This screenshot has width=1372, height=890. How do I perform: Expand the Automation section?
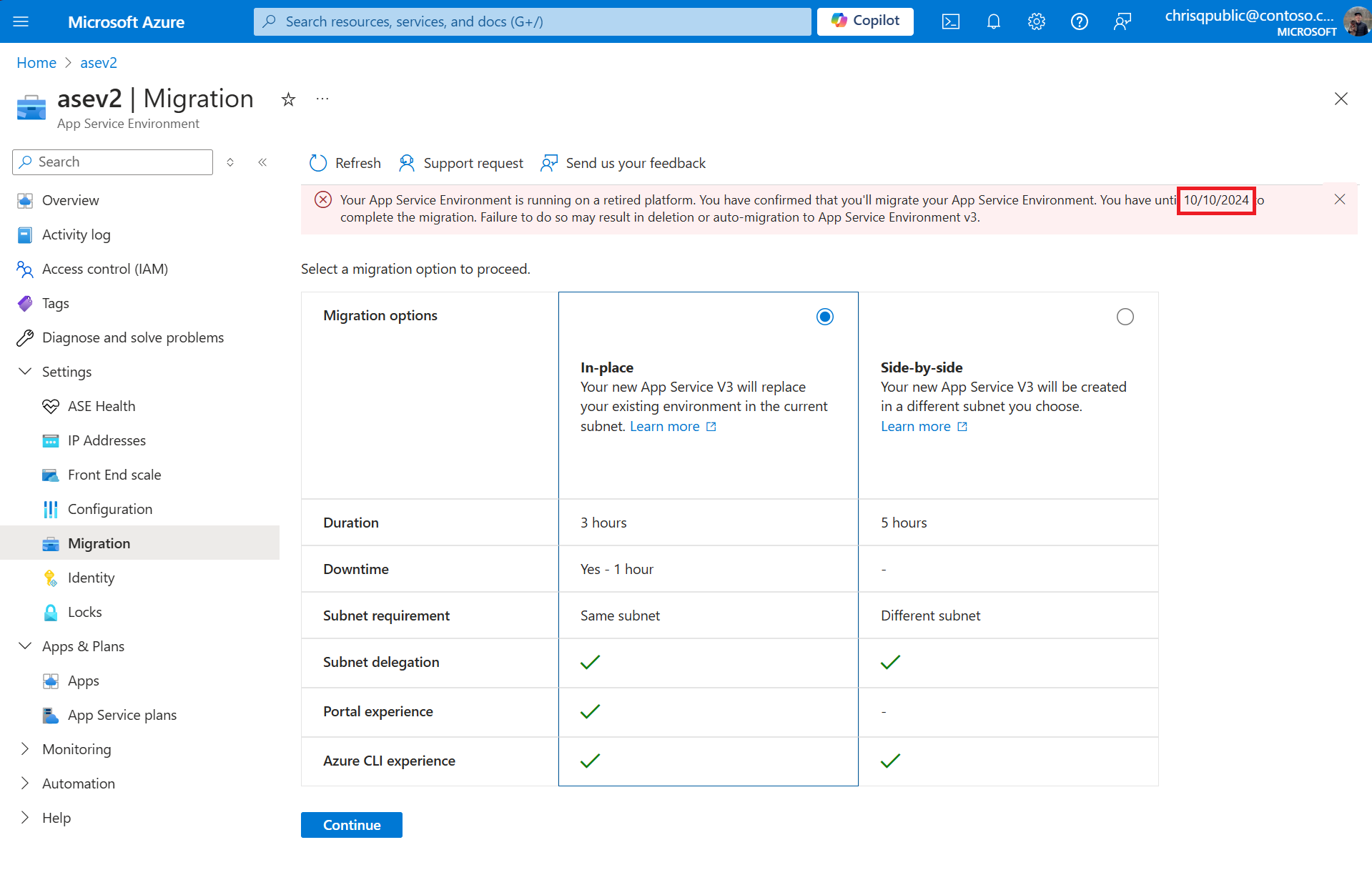(x=25, y=783)
